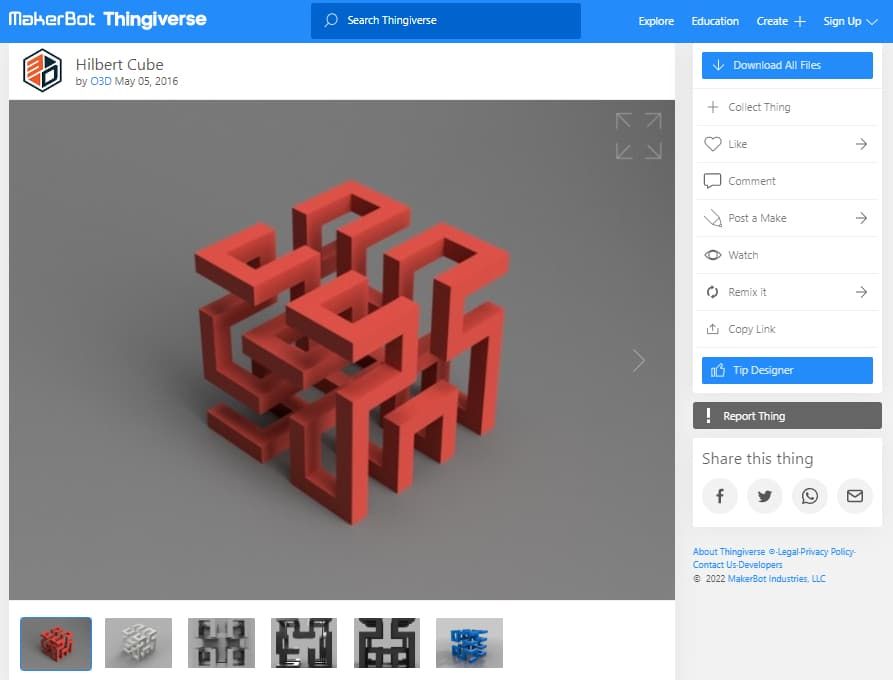Select the Education menu item
The height and width of the screenshot is (680, 893).
(714, 20)
